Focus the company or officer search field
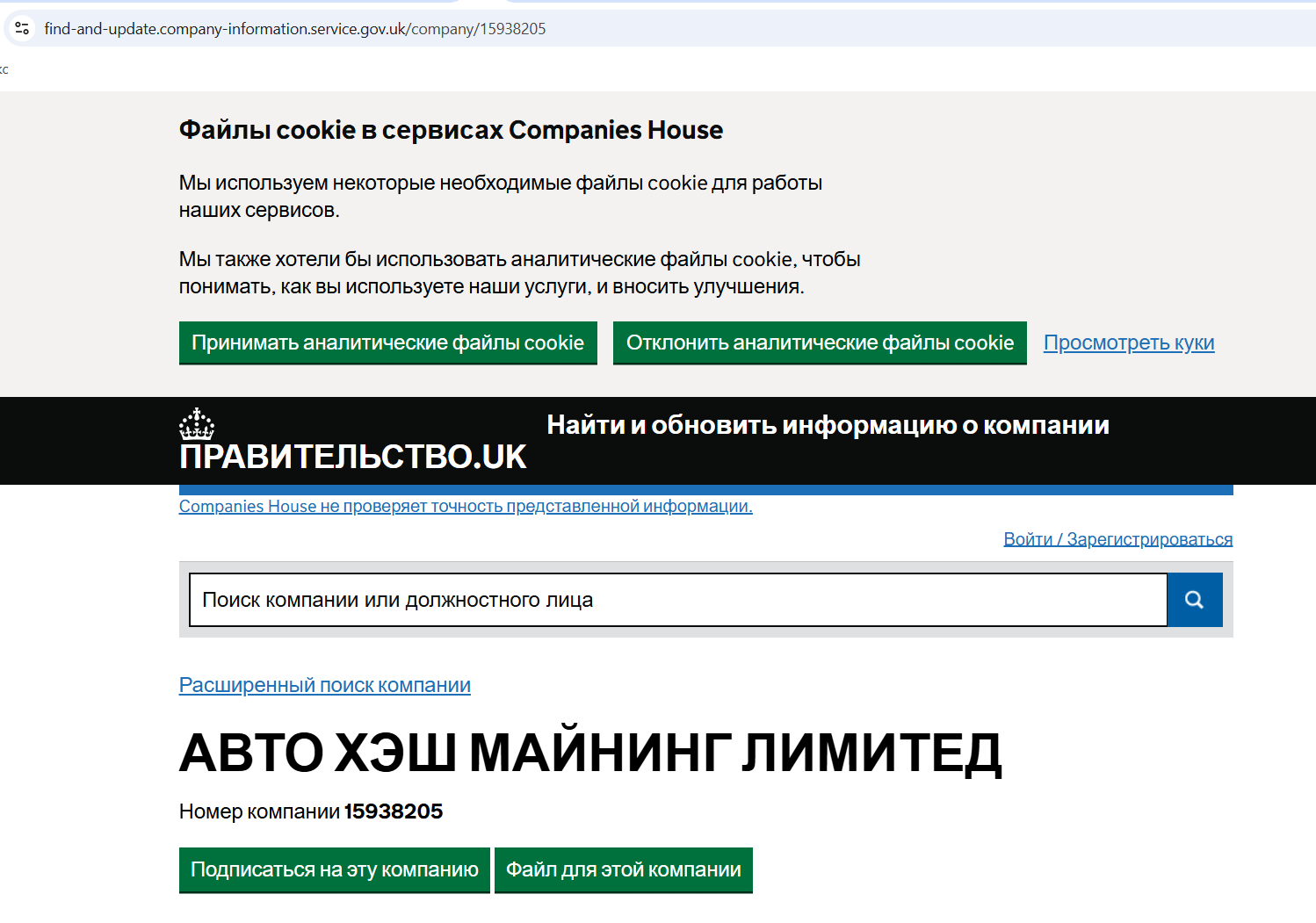The width and height of the screenshot is (1316, 923). 678,600
